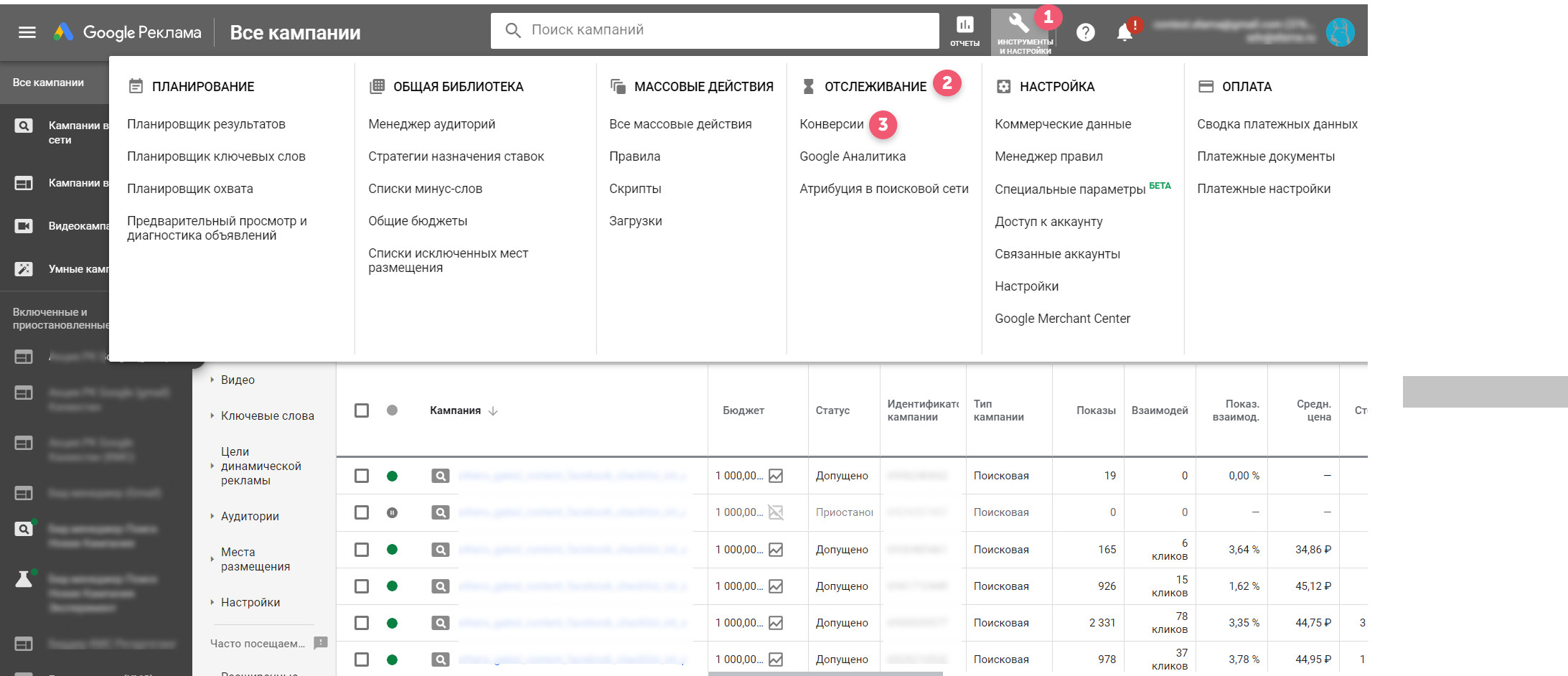Go to Менеджер аудиторий
This screenshot has height=676, width=1568.
tap(431, 124)
